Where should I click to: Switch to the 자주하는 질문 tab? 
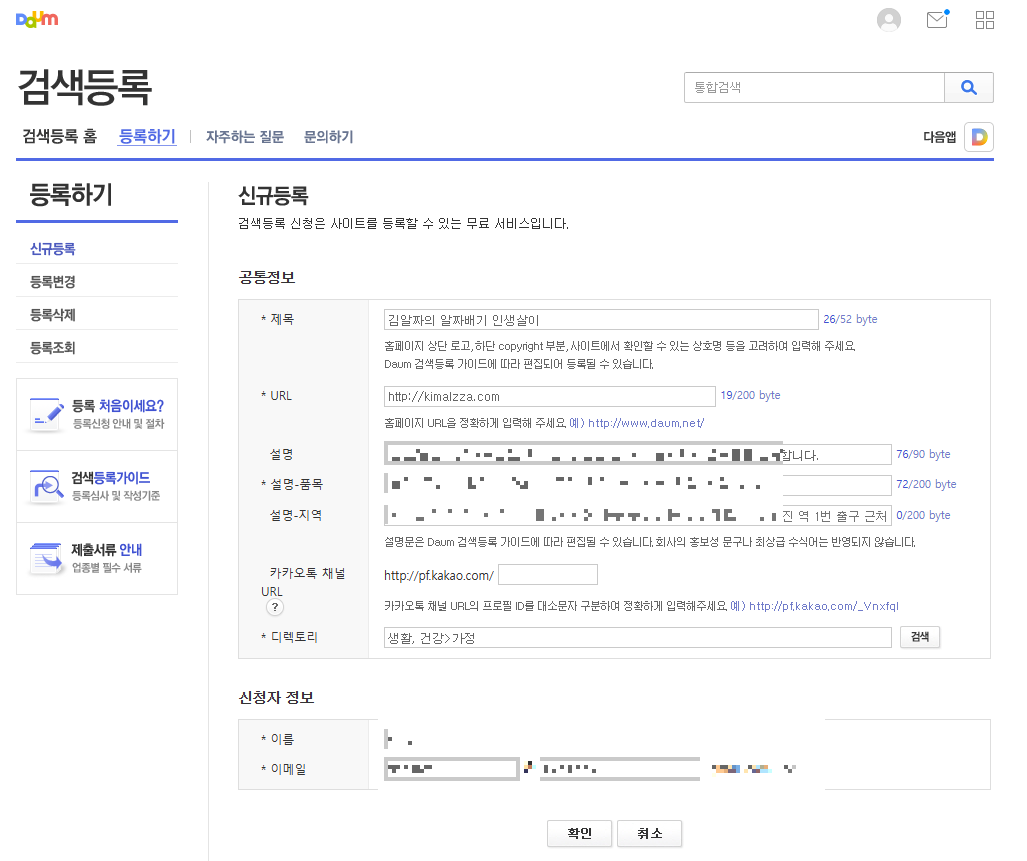[x=244, y=137]
